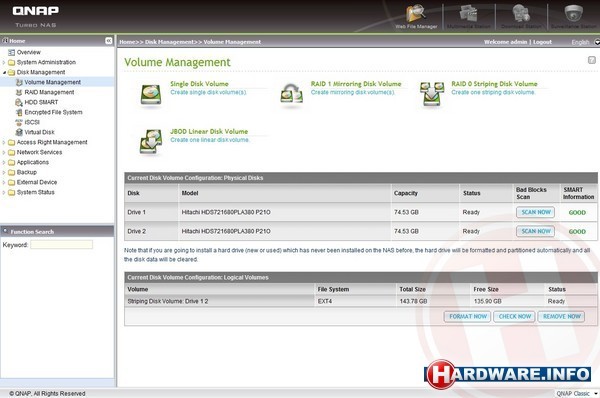
Task: Click the RAID 0 Striping Disk Volume icon
Action: pos(432,94)
